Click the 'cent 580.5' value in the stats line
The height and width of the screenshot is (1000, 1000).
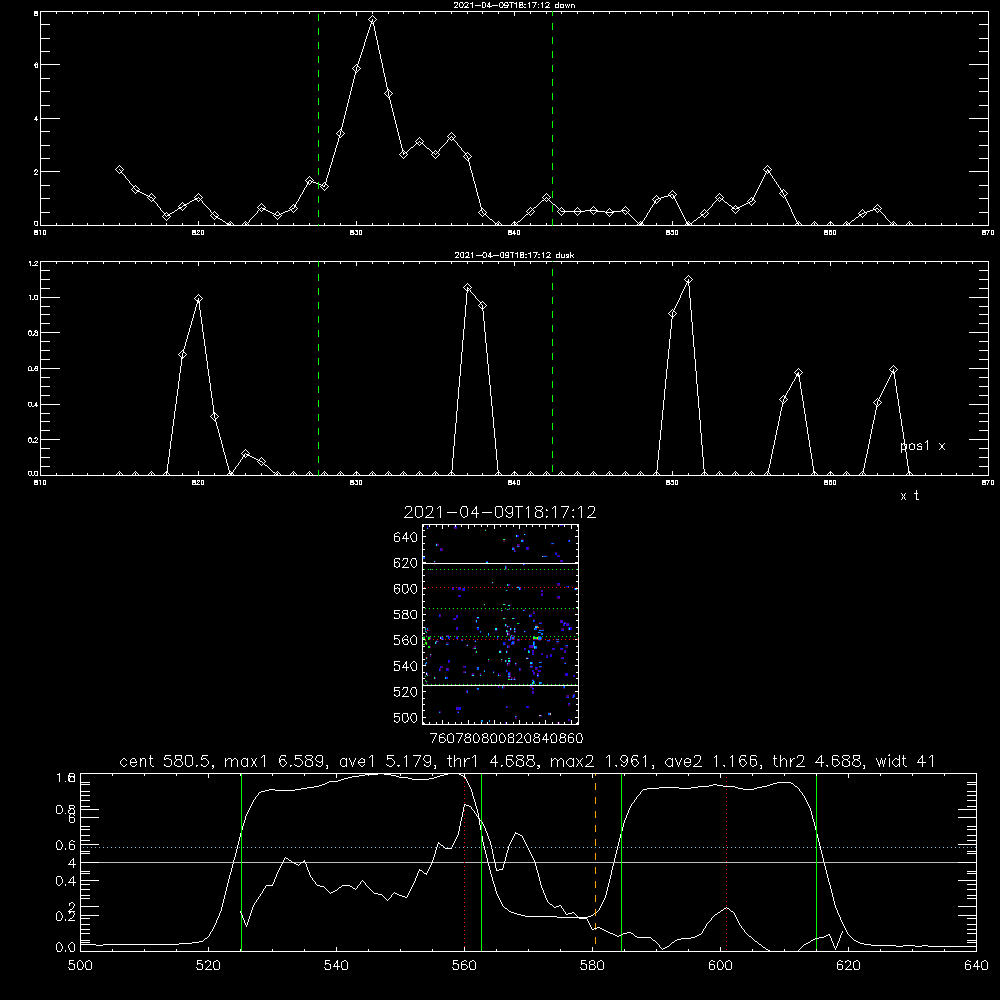click(165, 761)
